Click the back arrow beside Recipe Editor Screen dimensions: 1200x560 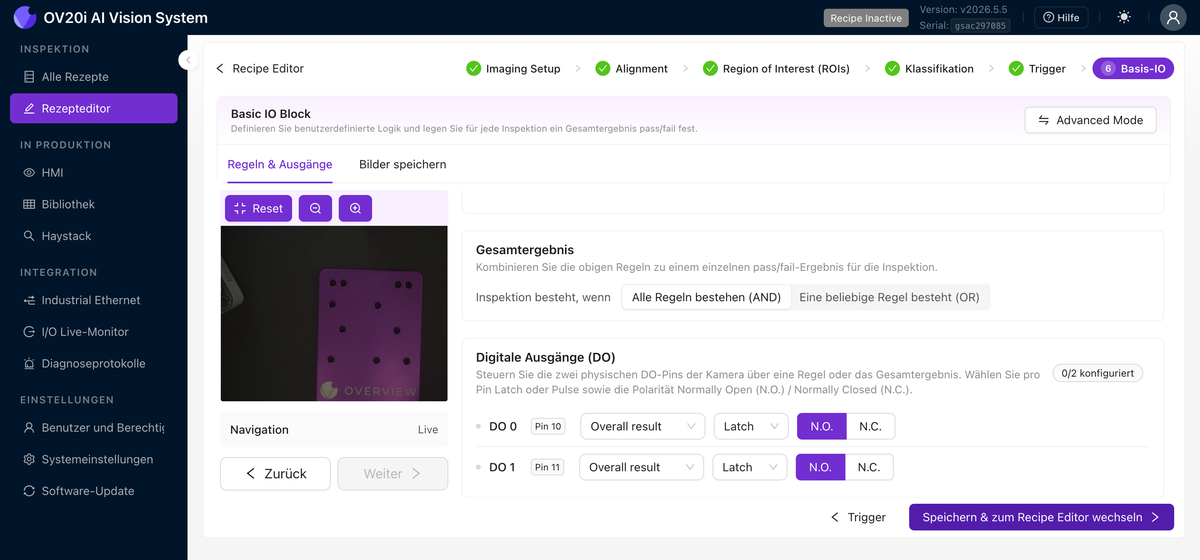pos(220,69)
